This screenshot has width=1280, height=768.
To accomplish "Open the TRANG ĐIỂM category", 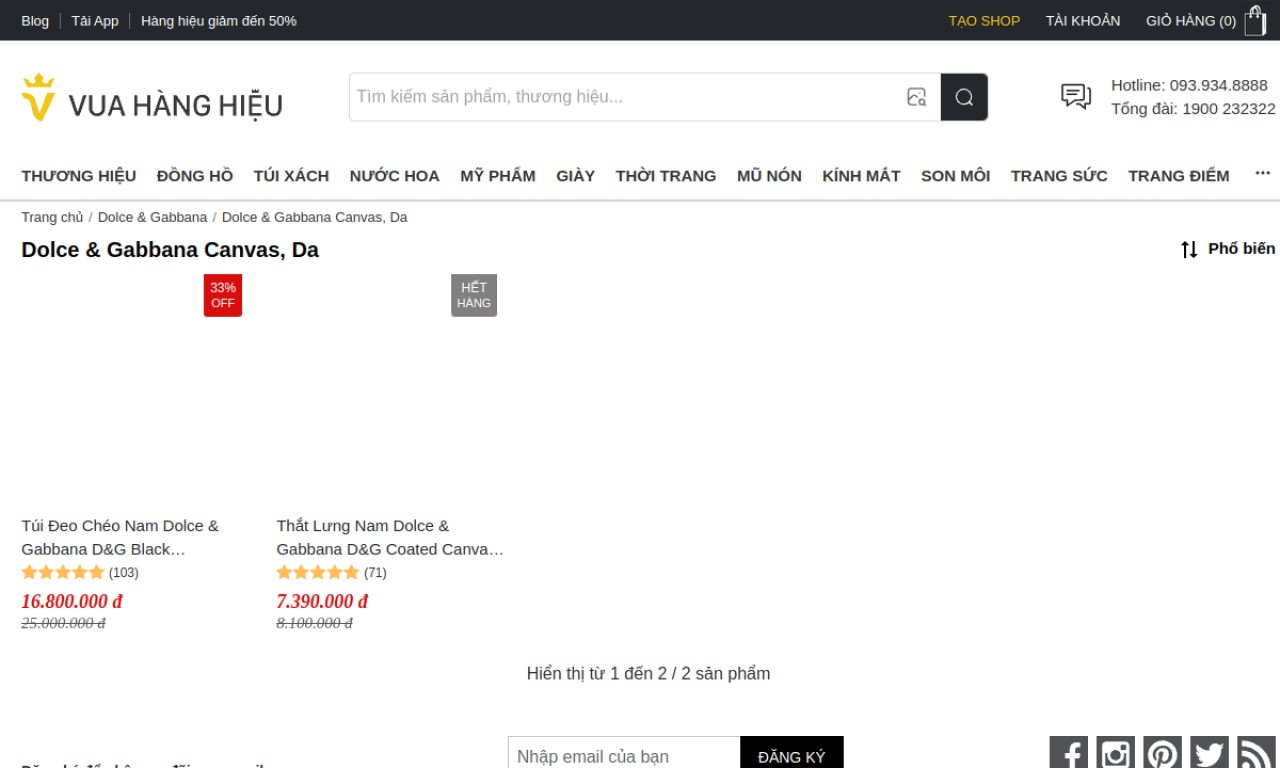I will [x=1179, y=176].
